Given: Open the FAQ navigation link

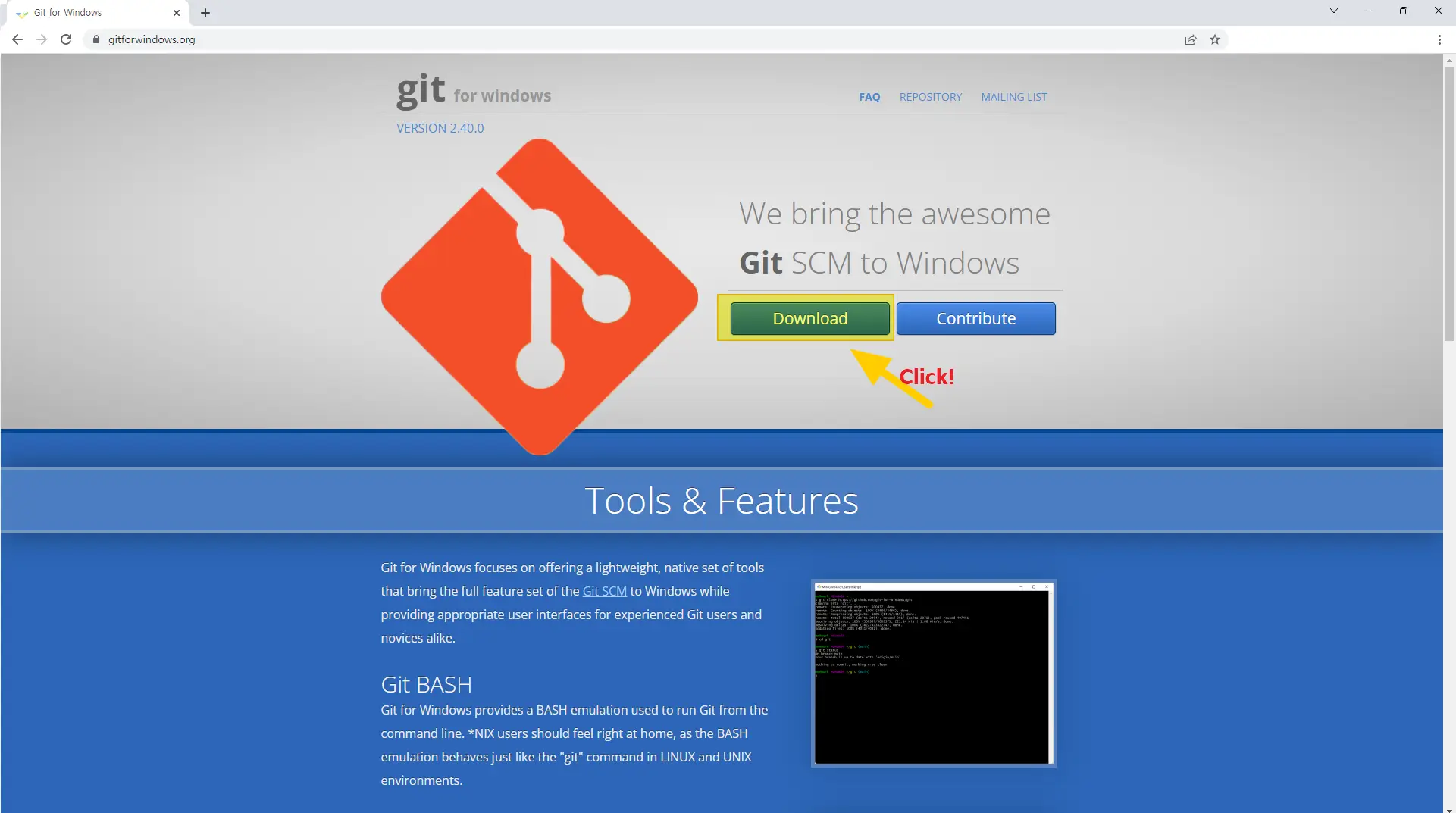Looking at the screenshot, I should point(869,97).
